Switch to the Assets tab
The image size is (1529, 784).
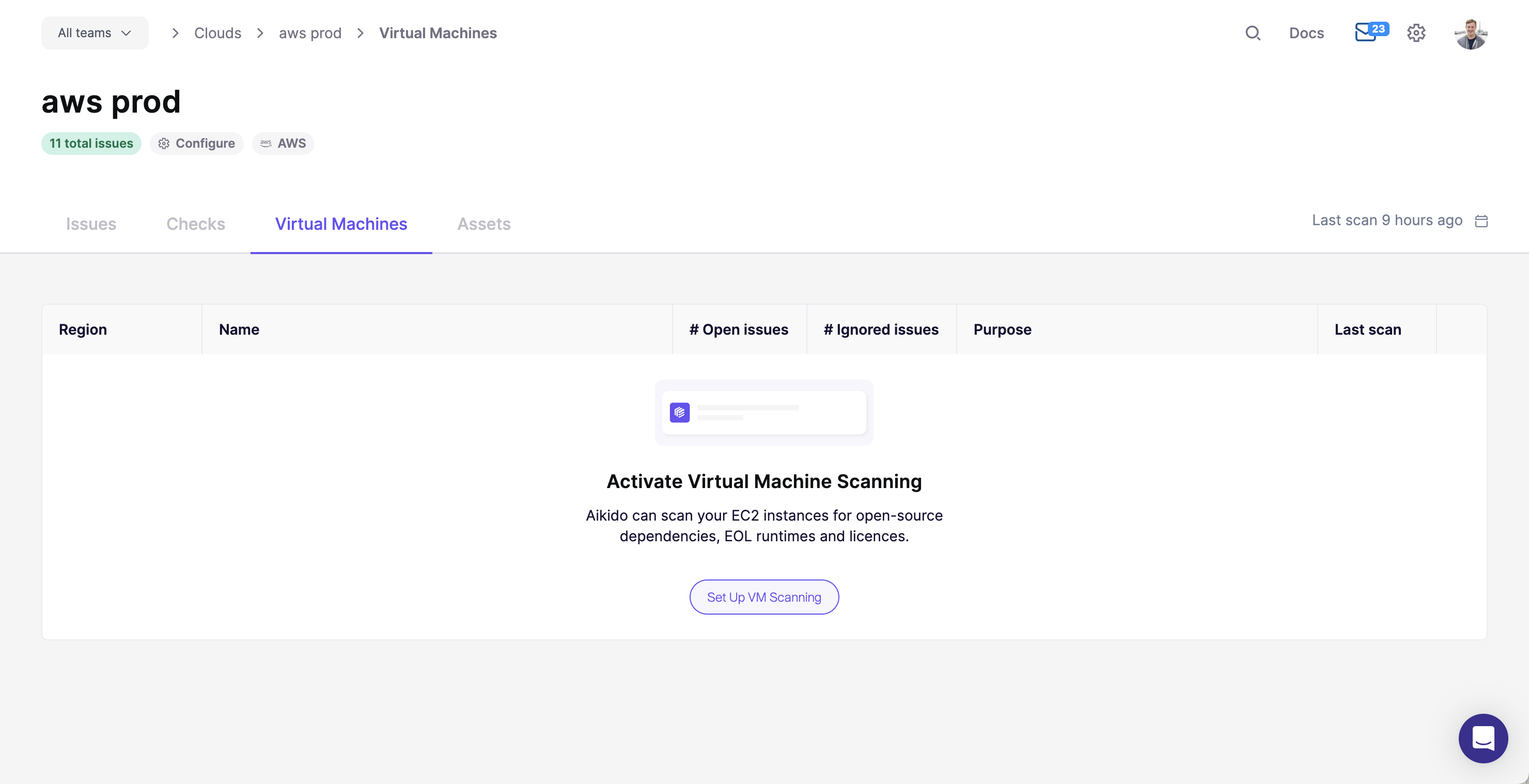click(x=483, y=224)
